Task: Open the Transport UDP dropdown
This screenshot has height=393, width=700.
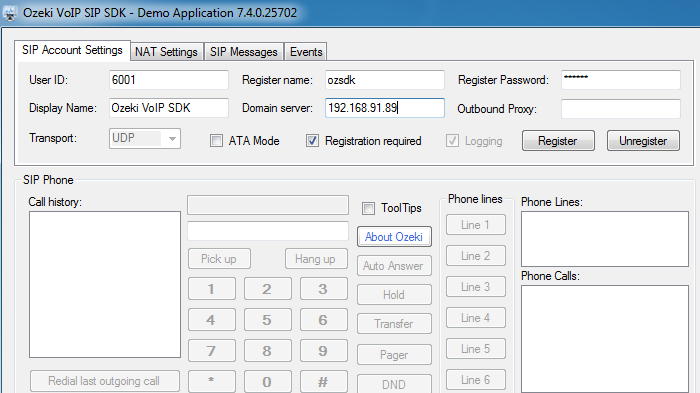Action: coord(145,138)
